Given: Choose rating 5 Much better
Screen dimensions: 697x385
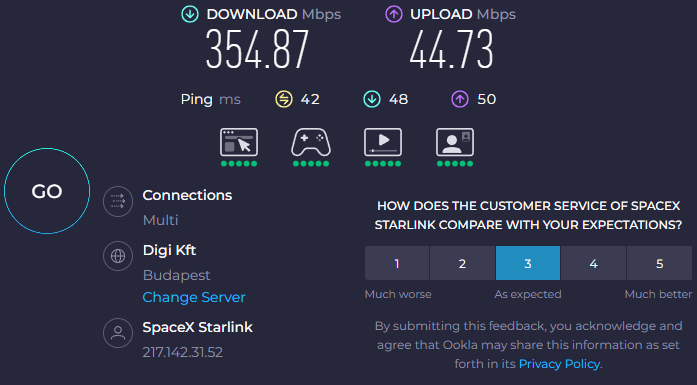Looking at the screenshot, I should (659, 263).
